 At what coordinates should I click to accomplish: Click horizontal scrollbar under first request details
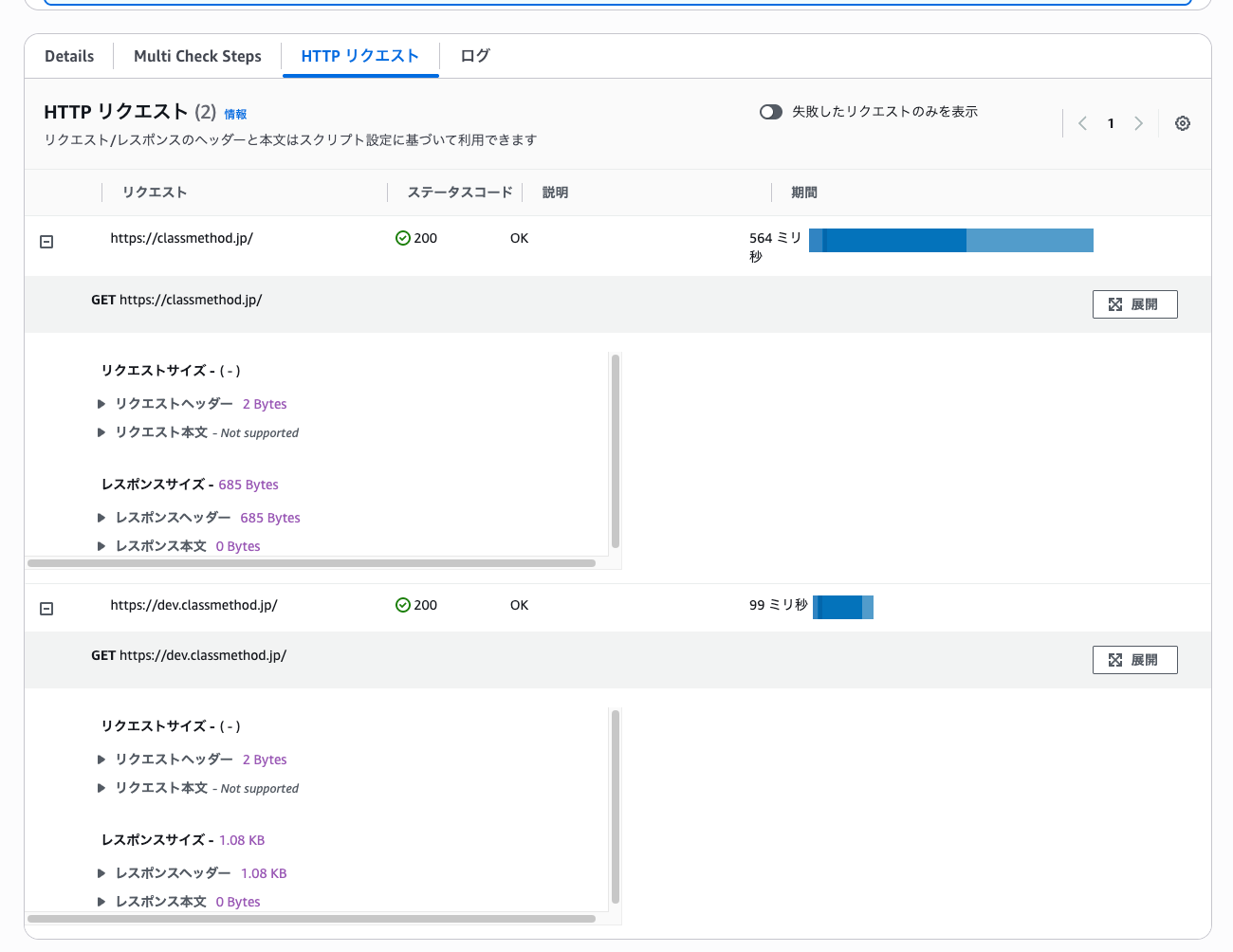(x=311, y=563)
